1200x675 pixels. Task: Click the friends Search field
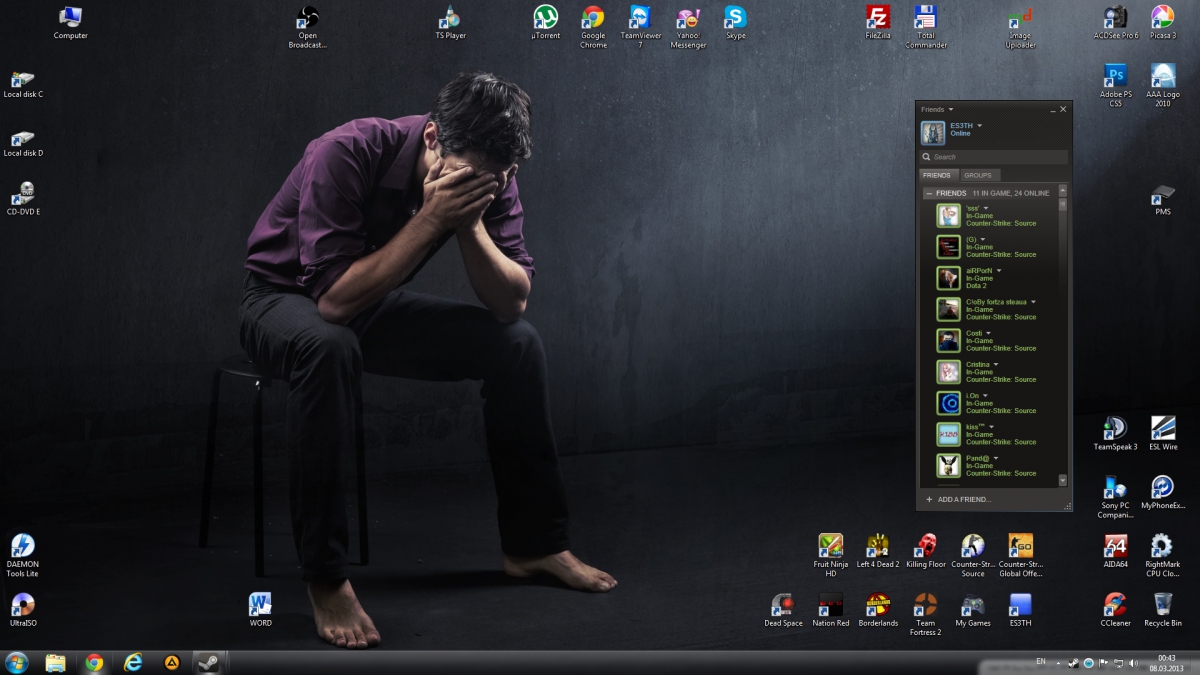[994, 157]
